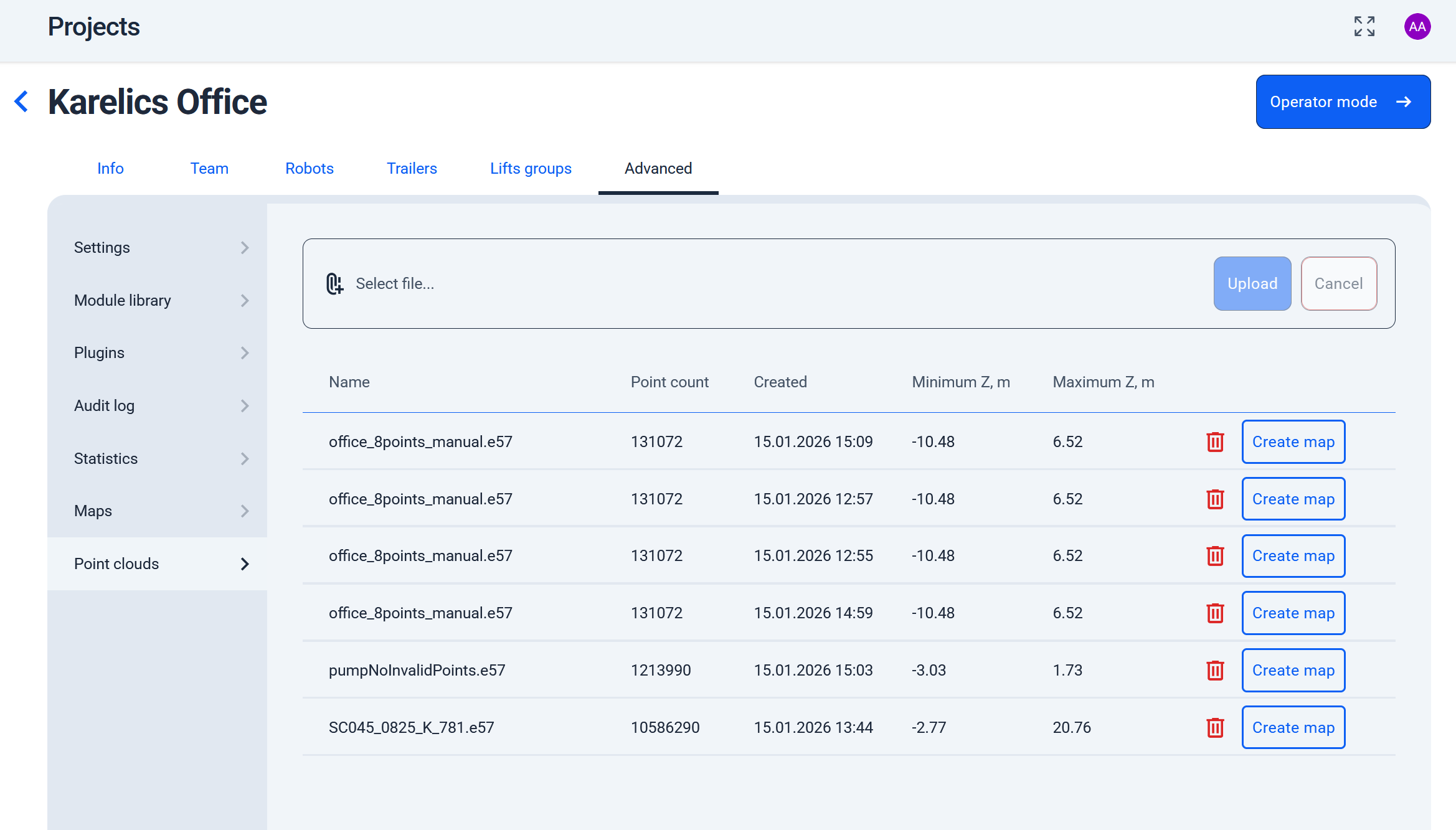Delete the point cloud created 15.01.2026 15:09
This screenshot has height=830, width=1456.
point(1215,442)
